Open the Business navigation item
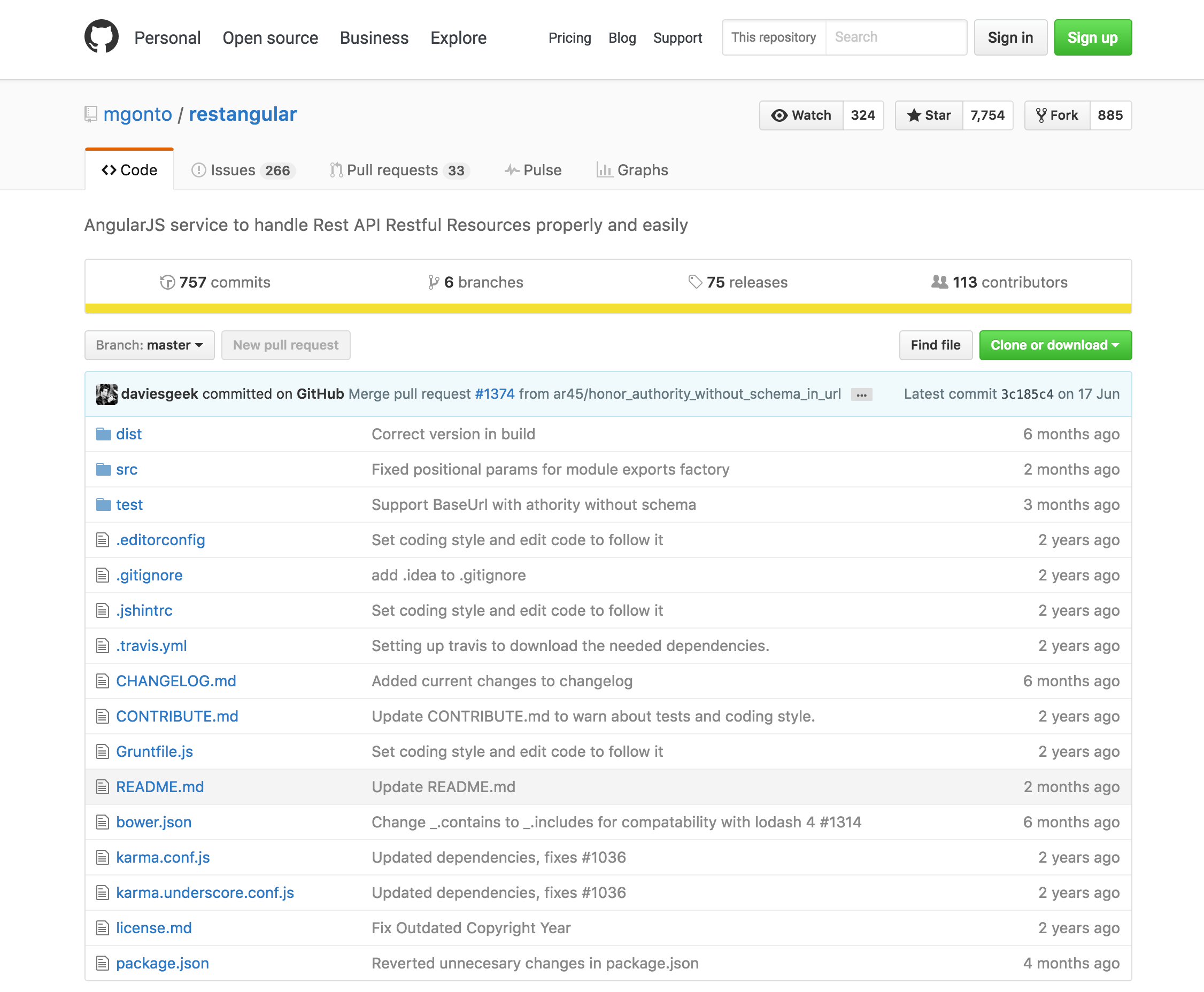 [x=374, y=38]
